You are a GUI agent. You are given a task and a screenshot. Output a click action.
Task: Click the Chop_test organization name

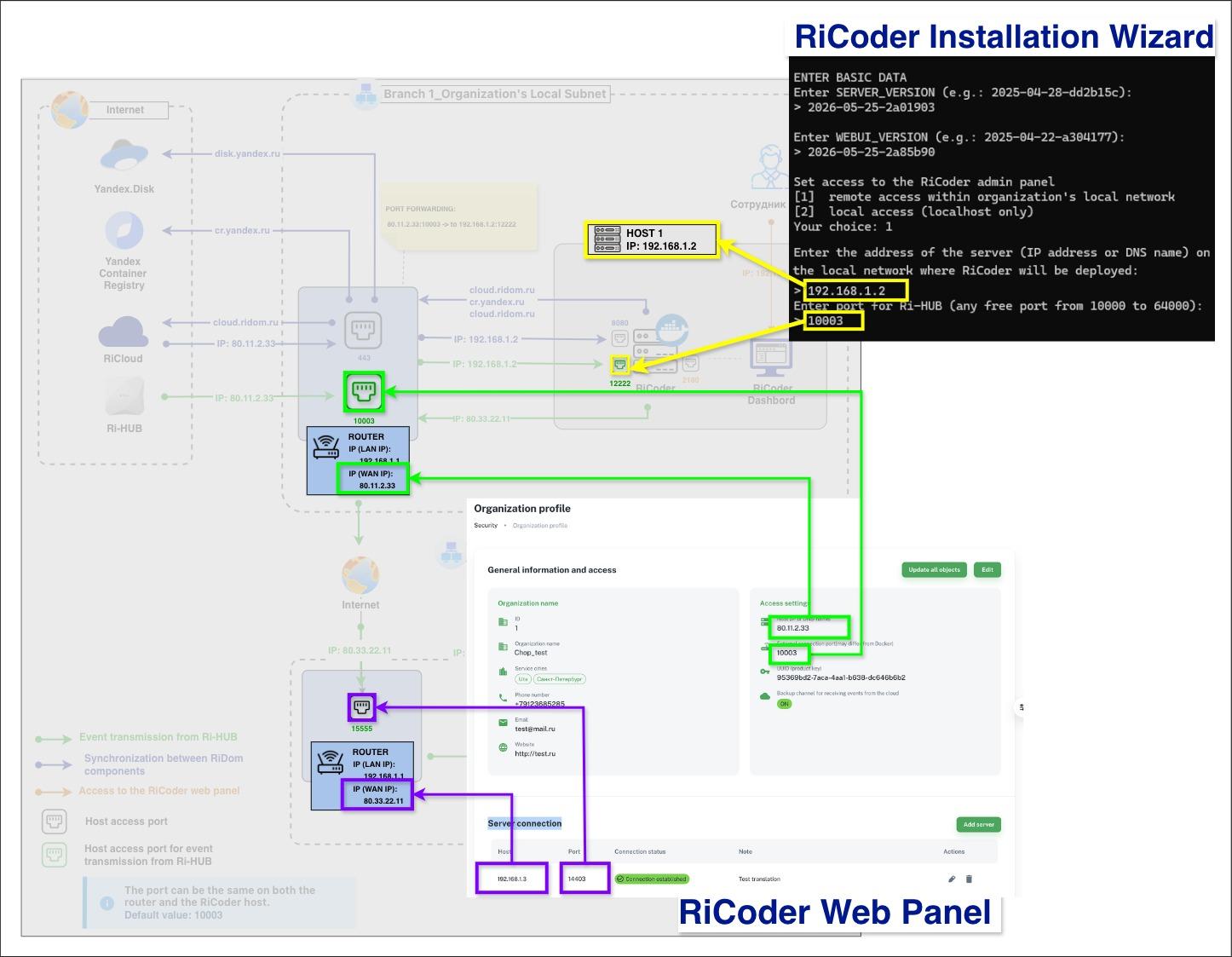click(x=531, y=653)
